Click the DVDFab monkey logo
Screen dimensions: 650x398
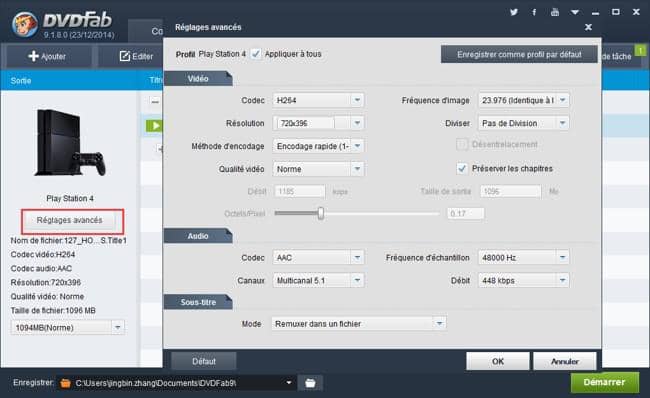click(x=25, y=24)
